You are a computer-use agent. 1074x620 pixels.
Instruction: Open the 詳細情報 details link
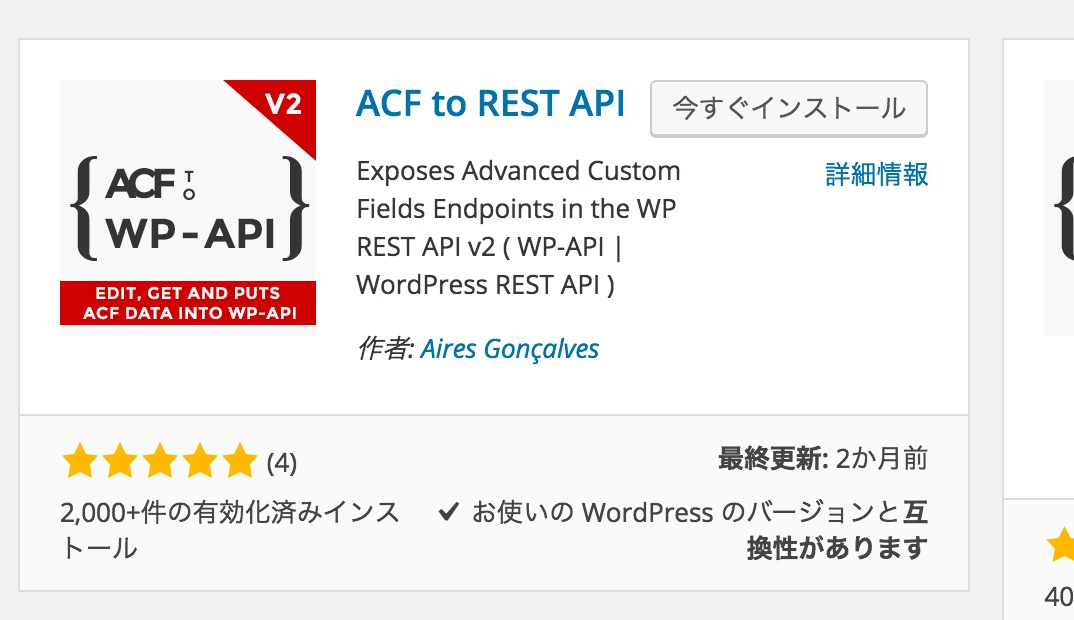click(x=878, y=174)
